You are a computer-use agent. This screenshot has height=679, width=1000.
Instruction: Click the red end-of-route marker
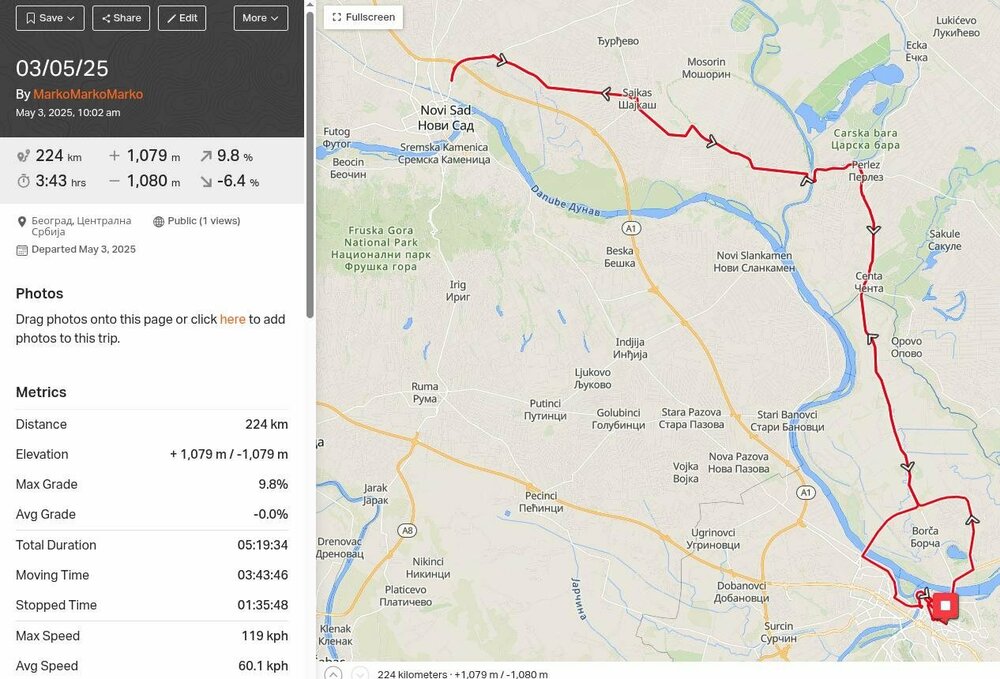click(x=945, y=606)
